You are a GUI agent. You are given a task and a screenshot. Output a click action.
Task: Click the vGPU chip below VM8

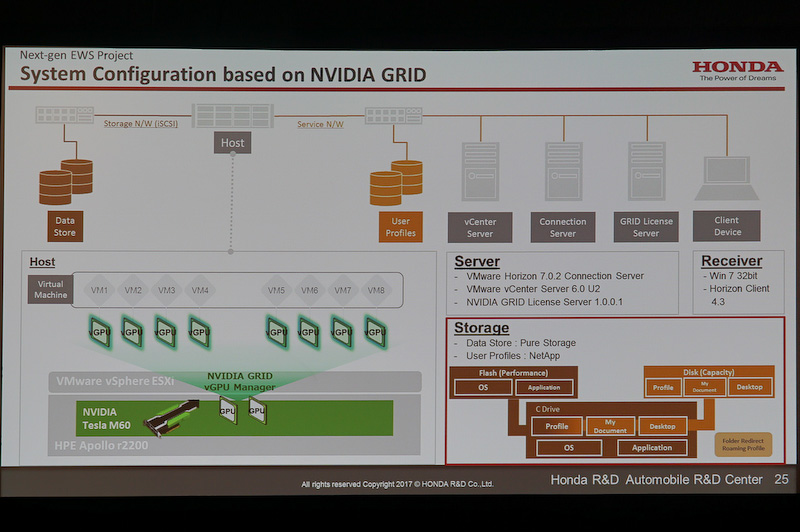(376, 332)
